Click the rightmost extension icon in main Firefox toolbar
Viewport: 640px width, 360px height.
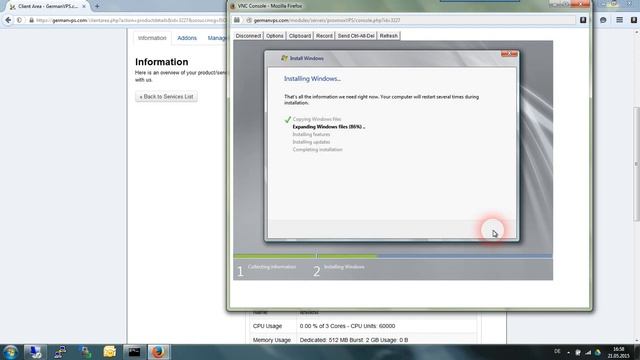pyautogui.click(x=633, y=20)
